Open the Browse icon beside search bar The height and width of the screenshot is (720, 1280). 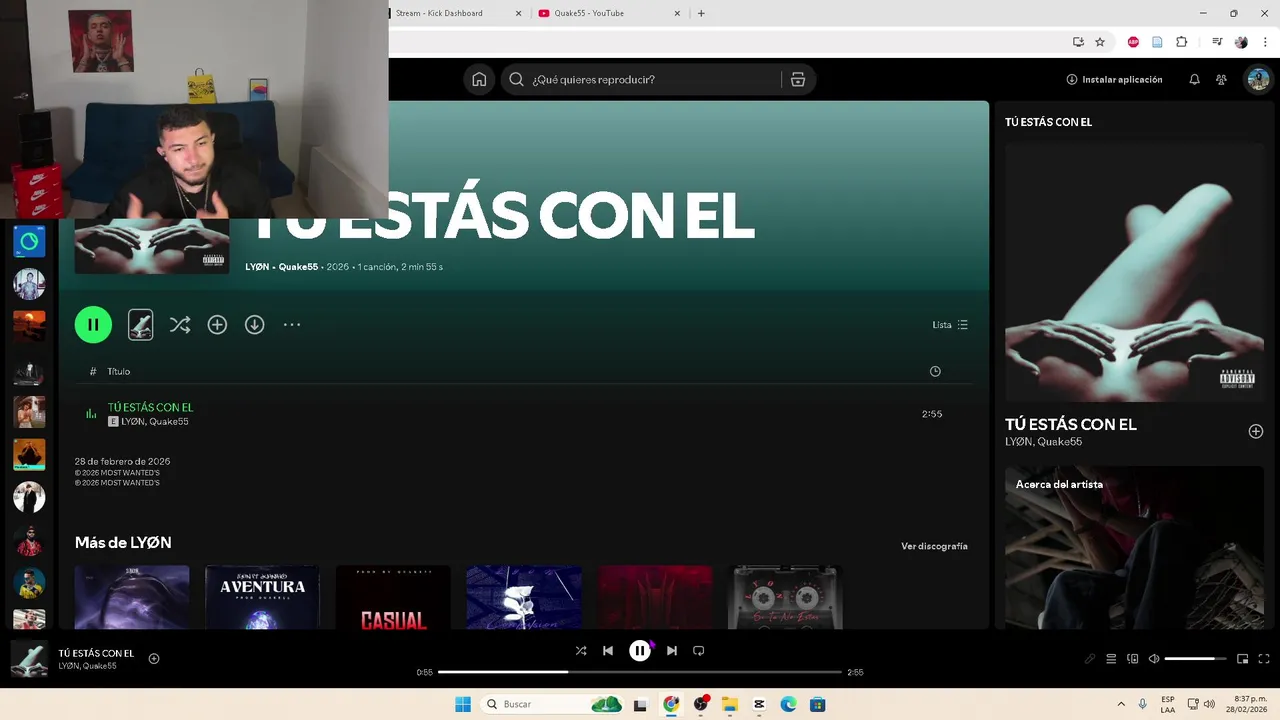(798, 80)
